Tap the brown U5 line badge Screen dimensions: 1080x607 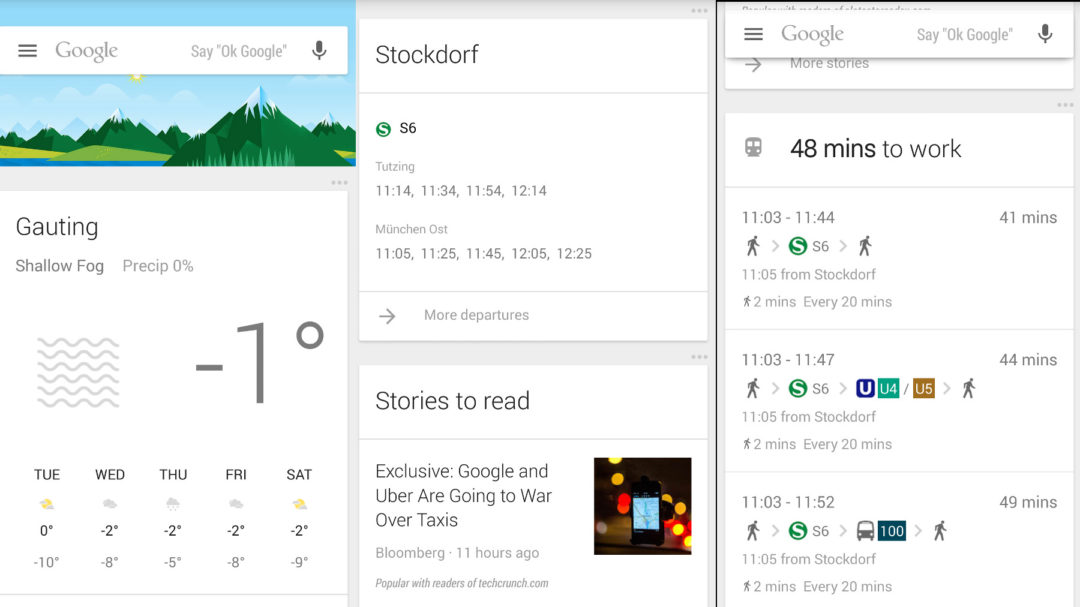pos(924,389)
